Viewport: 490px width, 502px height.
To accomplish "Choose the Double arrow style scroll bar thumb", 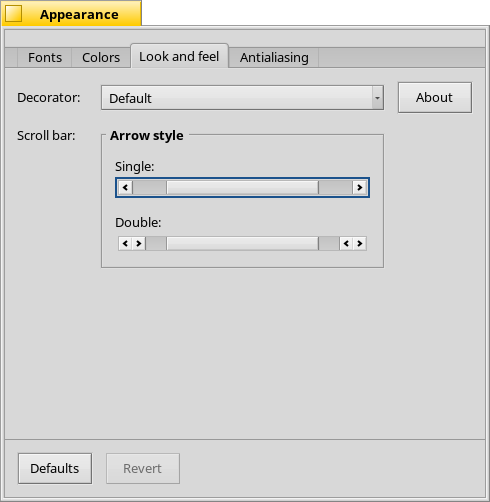I will (242, 243).
